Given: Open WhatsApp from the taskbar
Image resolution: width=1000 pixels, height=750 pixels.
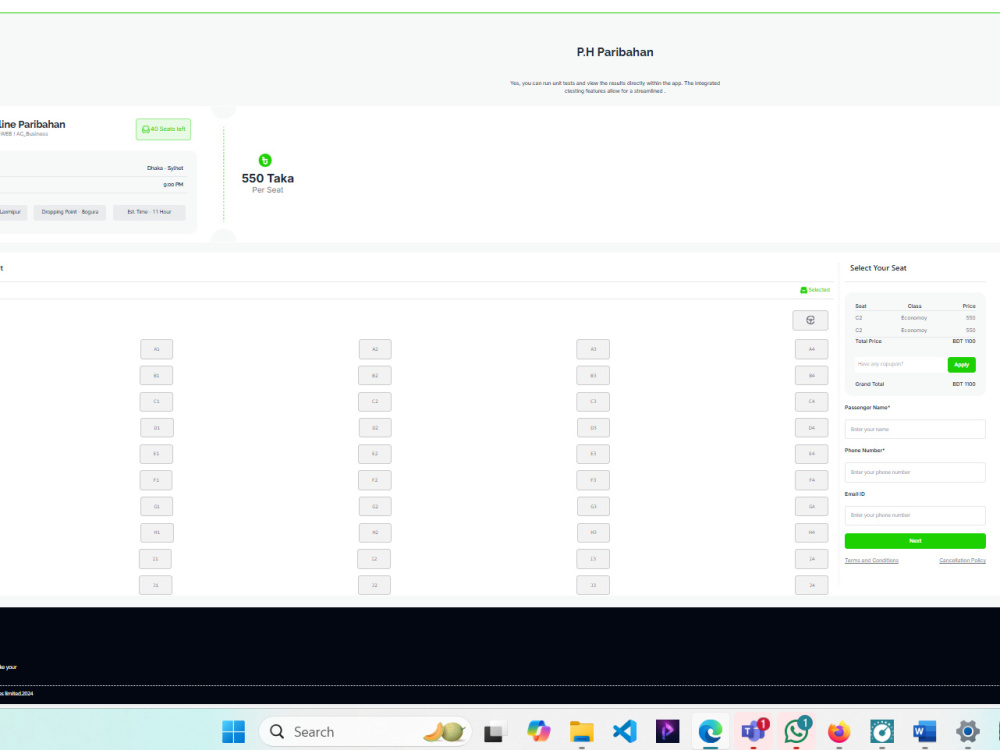Looking at the screenshot, I should click(797, 732).
